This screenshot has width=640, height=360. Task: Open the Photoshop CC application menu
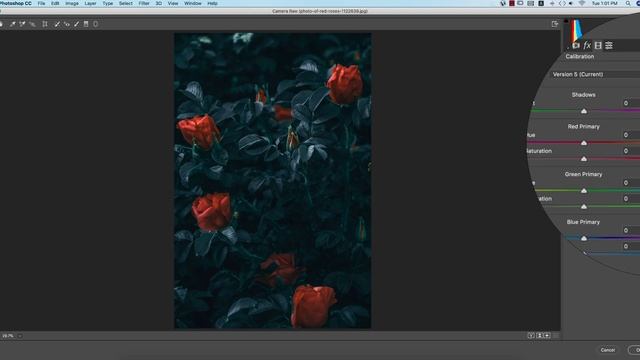tap(16, 3)
